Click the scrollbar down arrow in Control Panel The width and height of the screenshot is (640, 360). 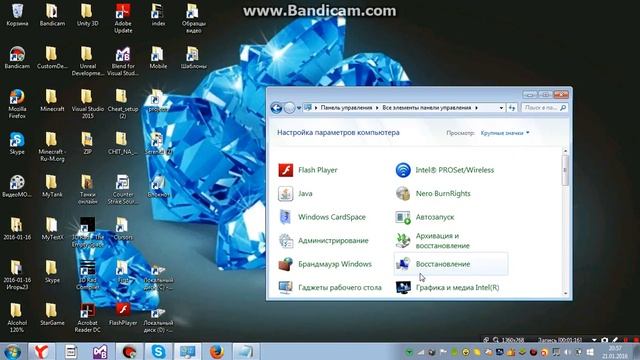point(565,293)
